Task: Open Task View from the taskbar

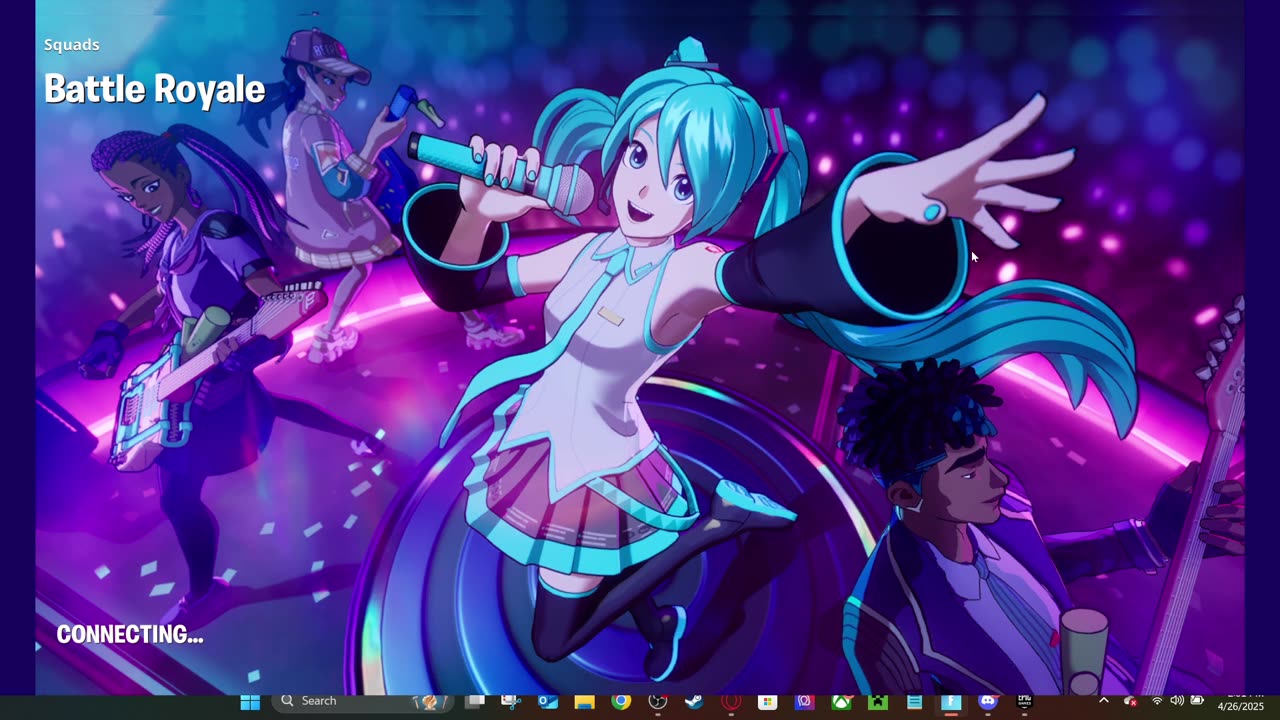Action: click(x=475, y=702)
